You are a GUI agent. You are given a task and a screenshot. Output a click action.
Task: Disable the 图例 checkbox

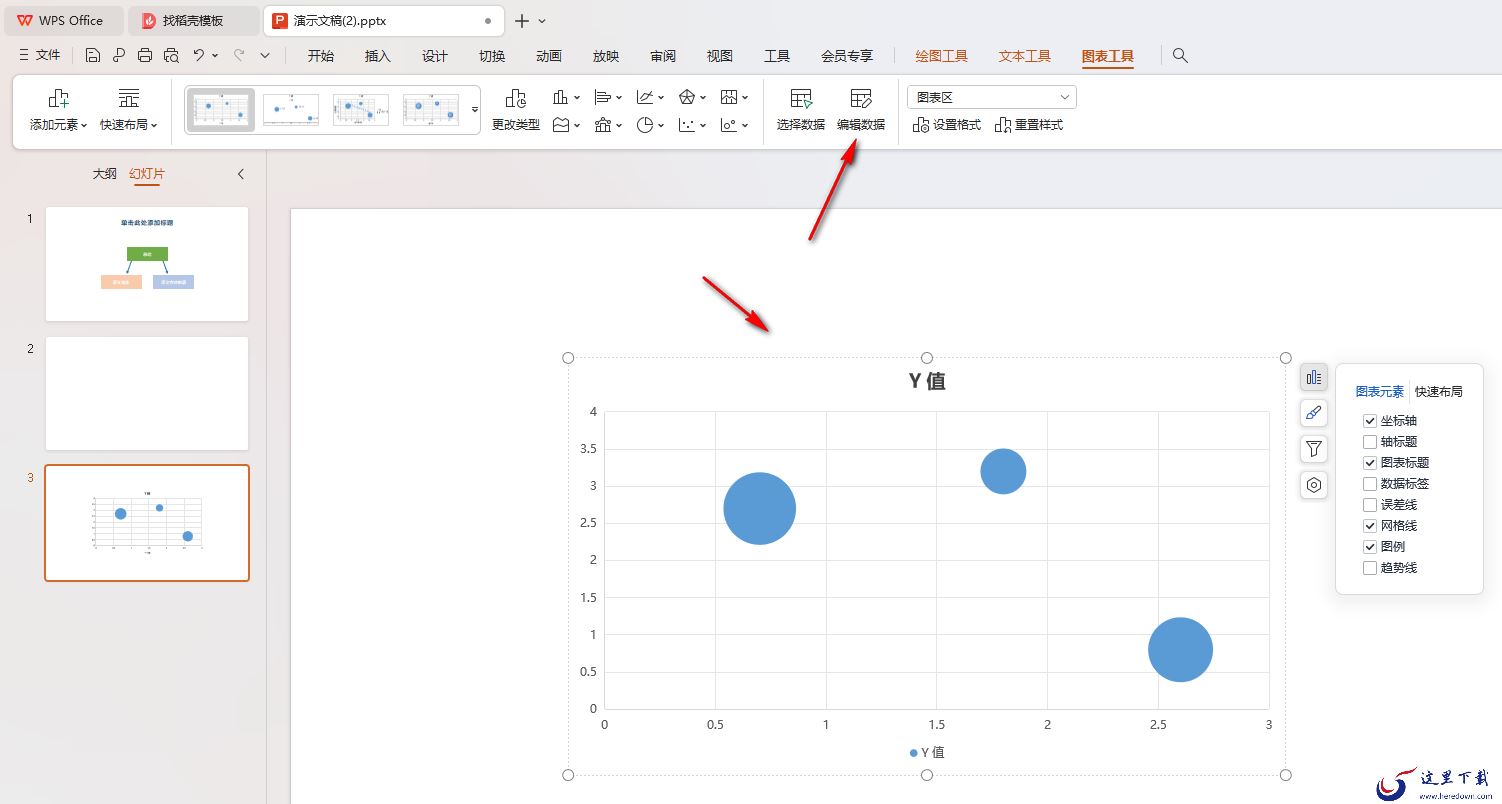pos(1370,547)
